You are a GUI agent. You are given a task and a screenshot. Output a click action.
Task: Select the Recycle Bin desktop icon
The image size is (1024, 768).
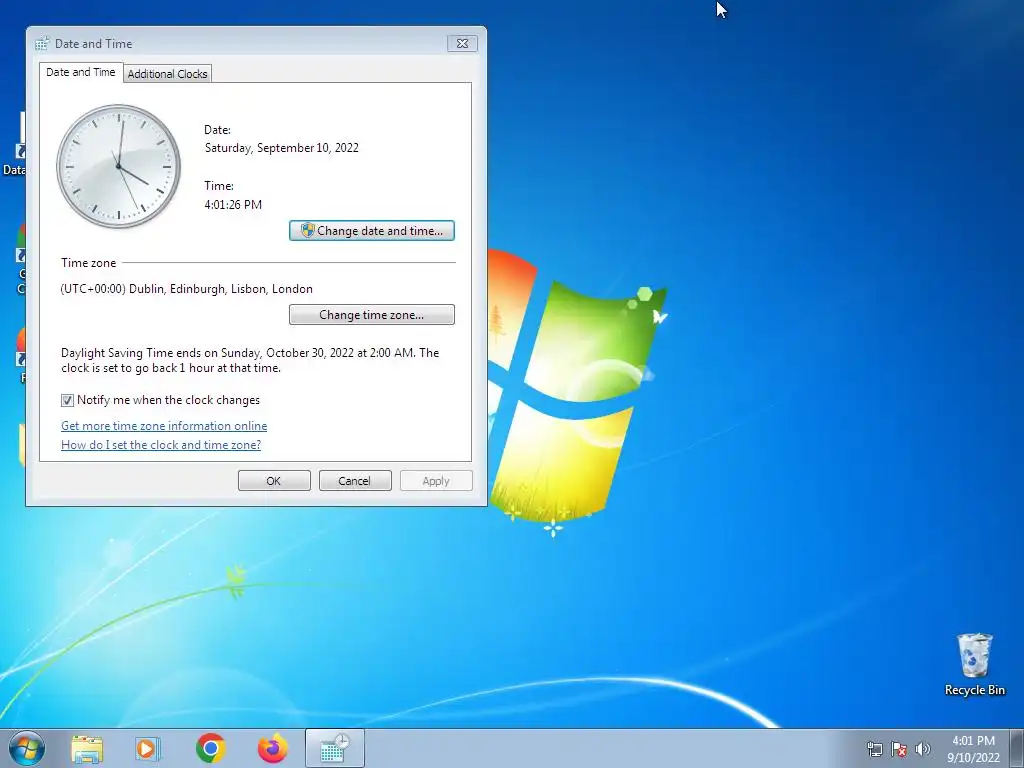point(974,664)
